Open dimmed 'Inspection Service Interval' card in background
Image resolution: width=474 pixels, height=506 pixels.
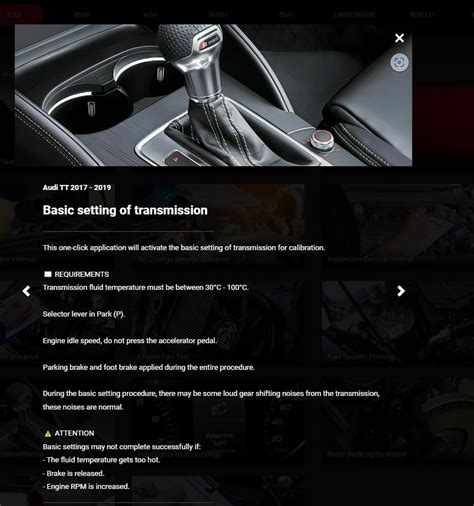pyautogui.click(x=371, y=259)
